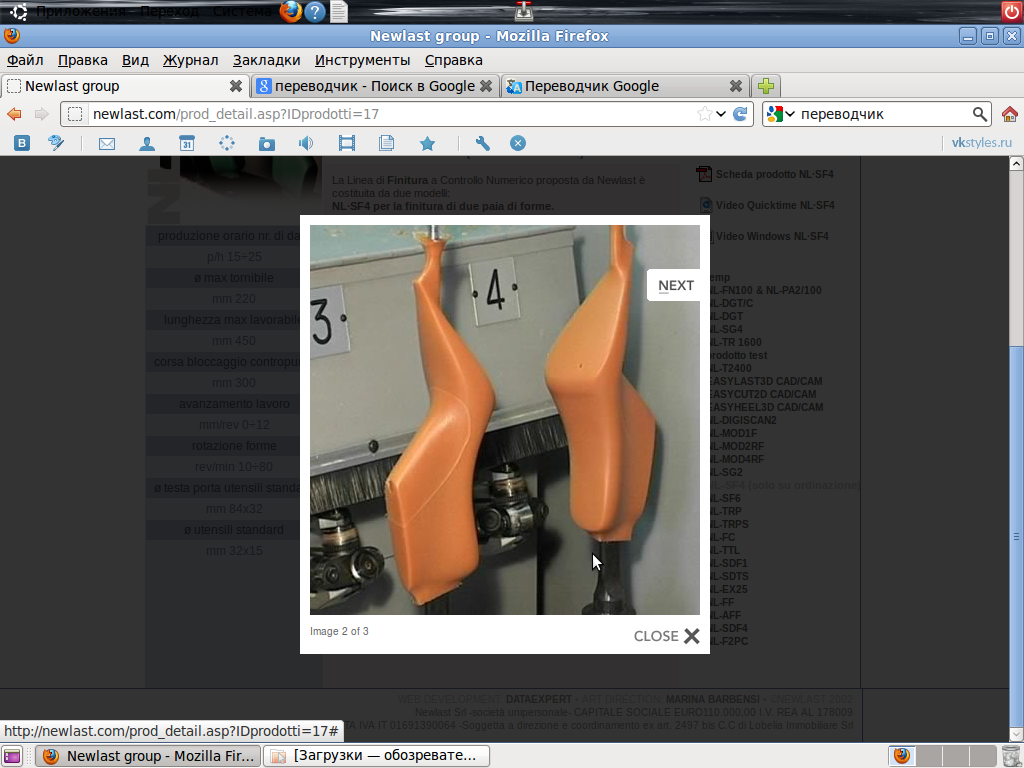Open the film strip video icon
The image size is (1024, 768).
tap(347, 143)
